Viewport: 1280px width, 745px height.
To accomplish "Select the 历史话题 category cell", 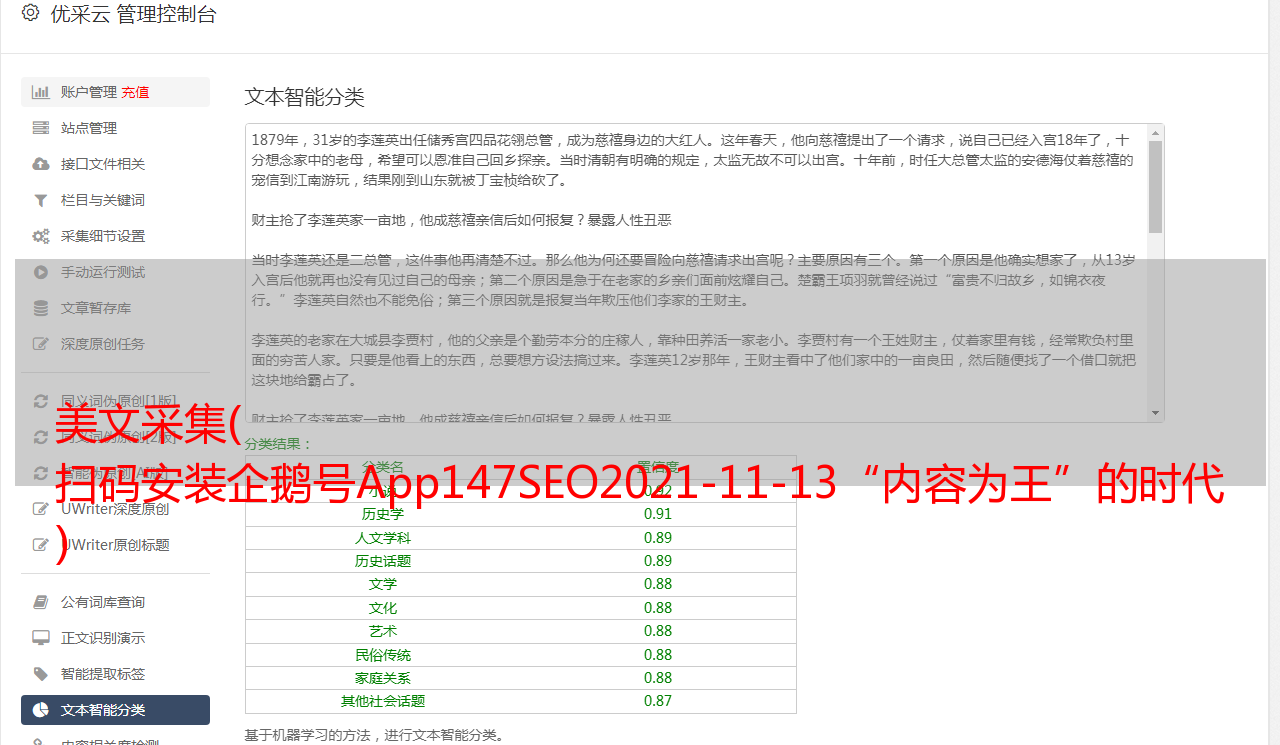I will pyautogui.click(x=383, y=561).
